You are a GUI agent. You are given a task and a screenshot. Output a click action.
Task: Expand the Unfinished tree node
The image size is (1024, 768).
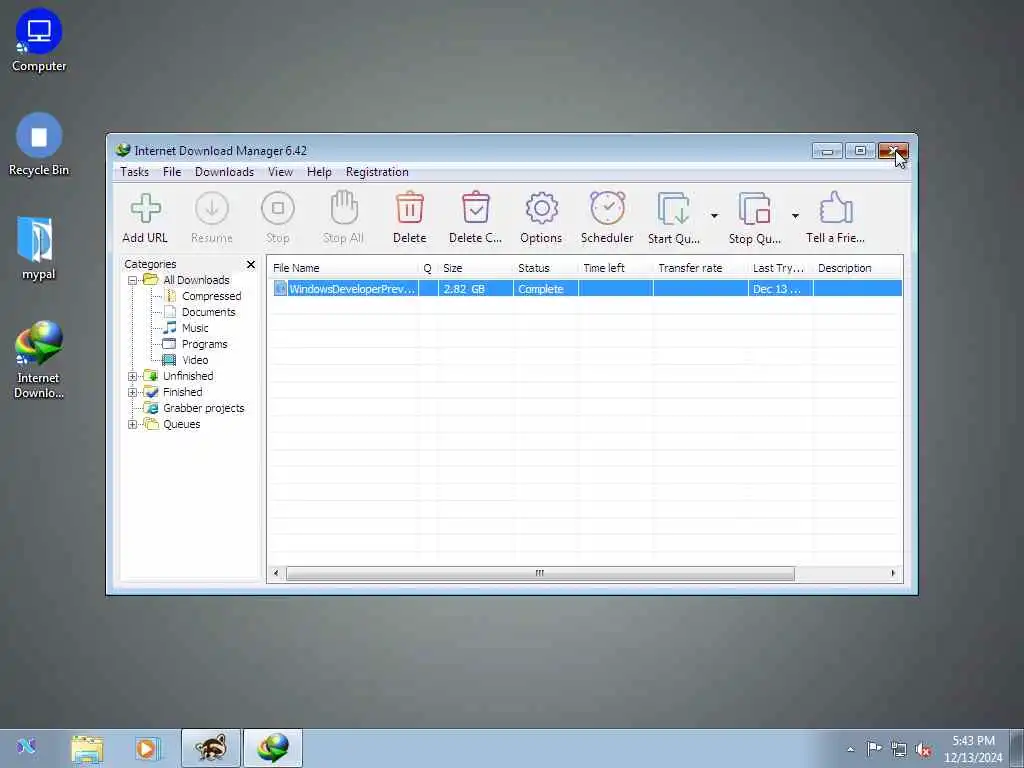(x=133, y=376)
